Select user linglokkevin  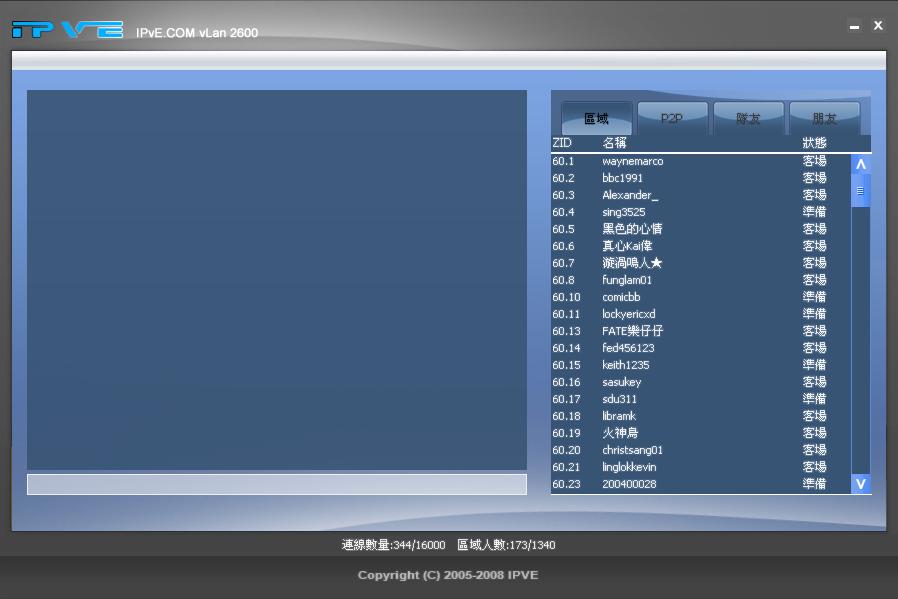click(x=700, y=467)
